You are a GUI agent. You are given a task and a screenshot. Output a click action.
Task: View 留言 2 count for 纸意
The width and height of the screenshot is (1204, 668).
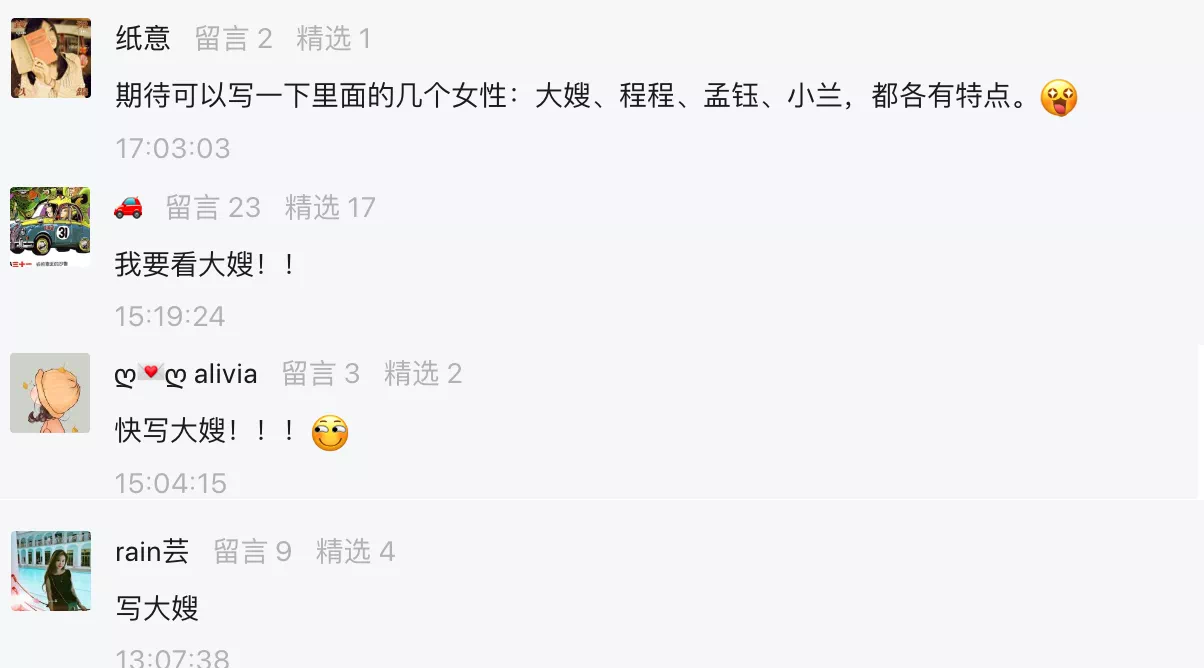point(234,39)
